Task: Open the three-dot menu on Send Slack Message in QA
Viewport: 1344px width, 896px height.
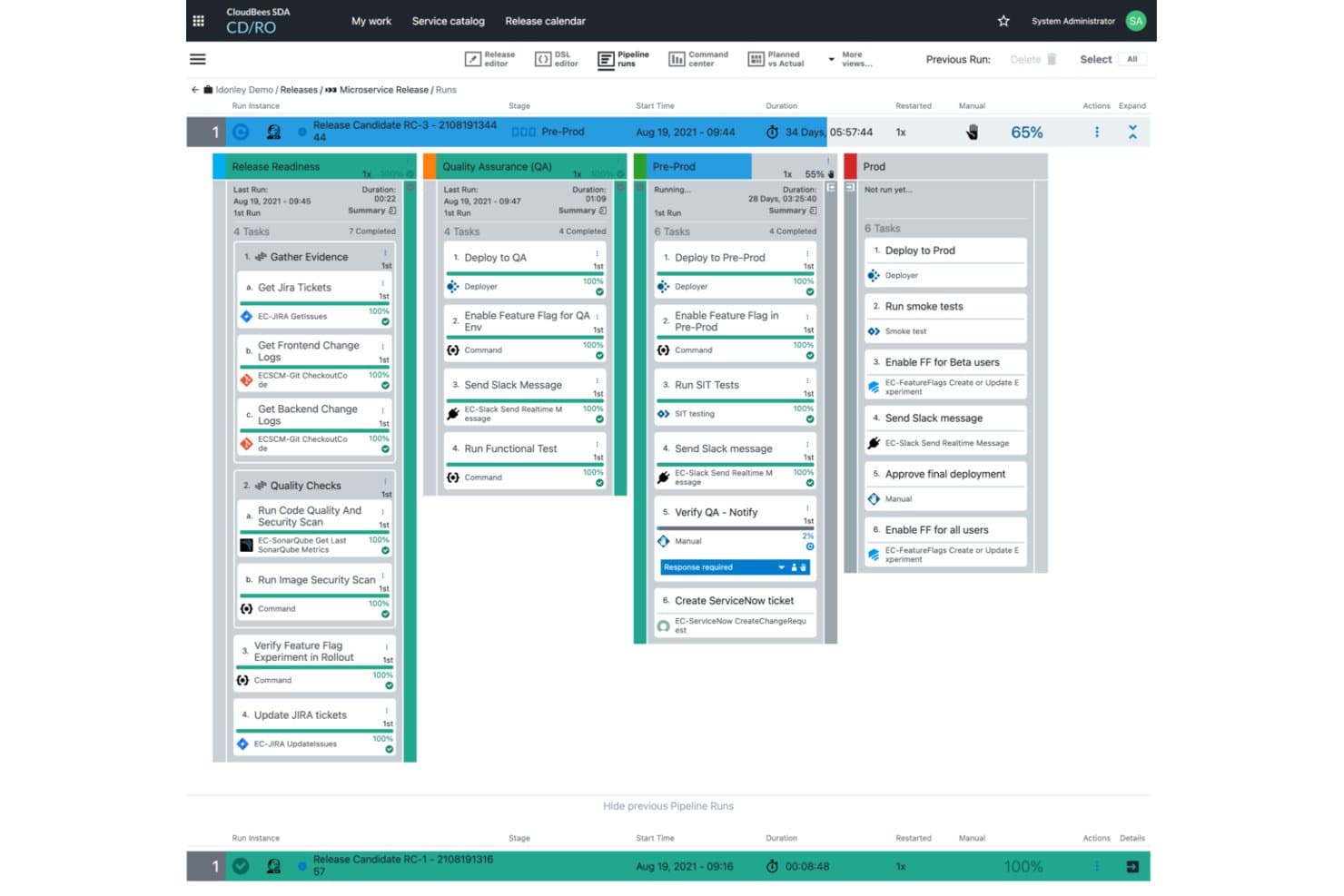Action: (x=597, y=381)
